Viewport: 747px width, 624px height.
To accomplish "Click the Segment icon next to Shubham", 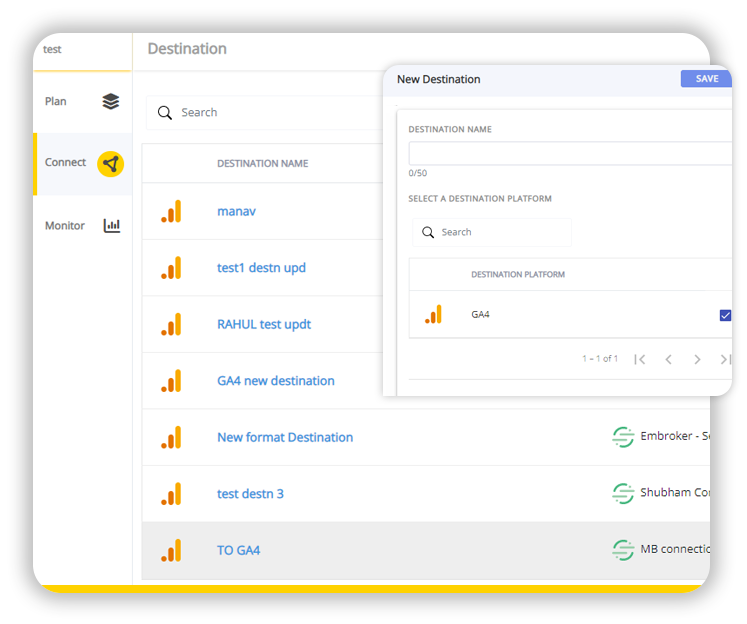I will click(x=623, y=493).
